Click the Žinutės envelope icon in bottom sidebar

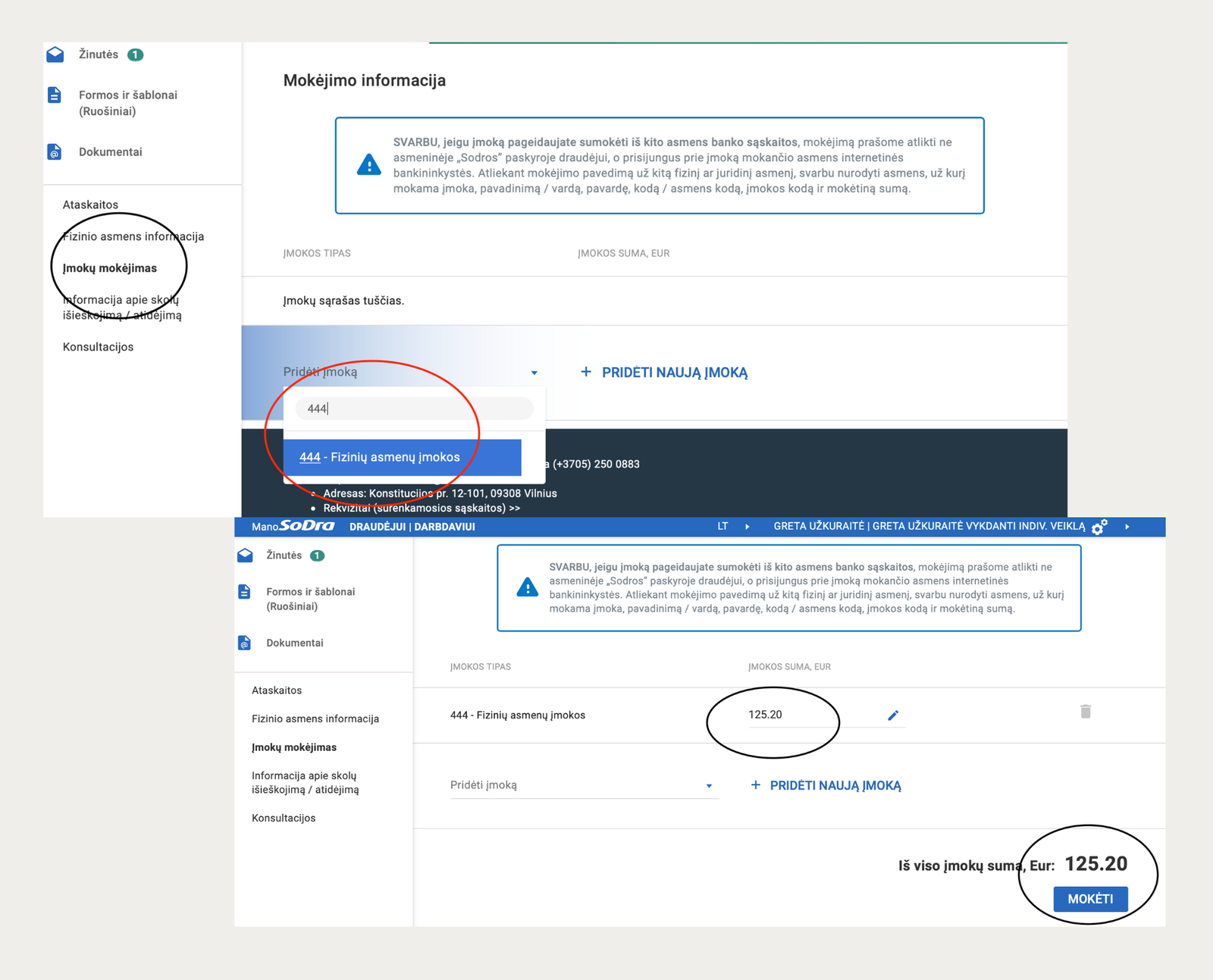pos(245,556)
